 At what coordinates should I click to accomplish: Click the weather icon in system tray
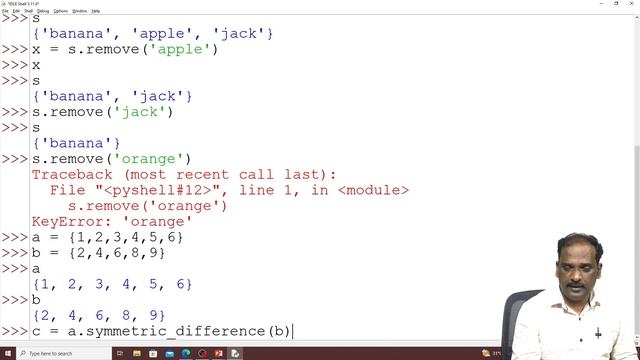[x=486, y=353]
